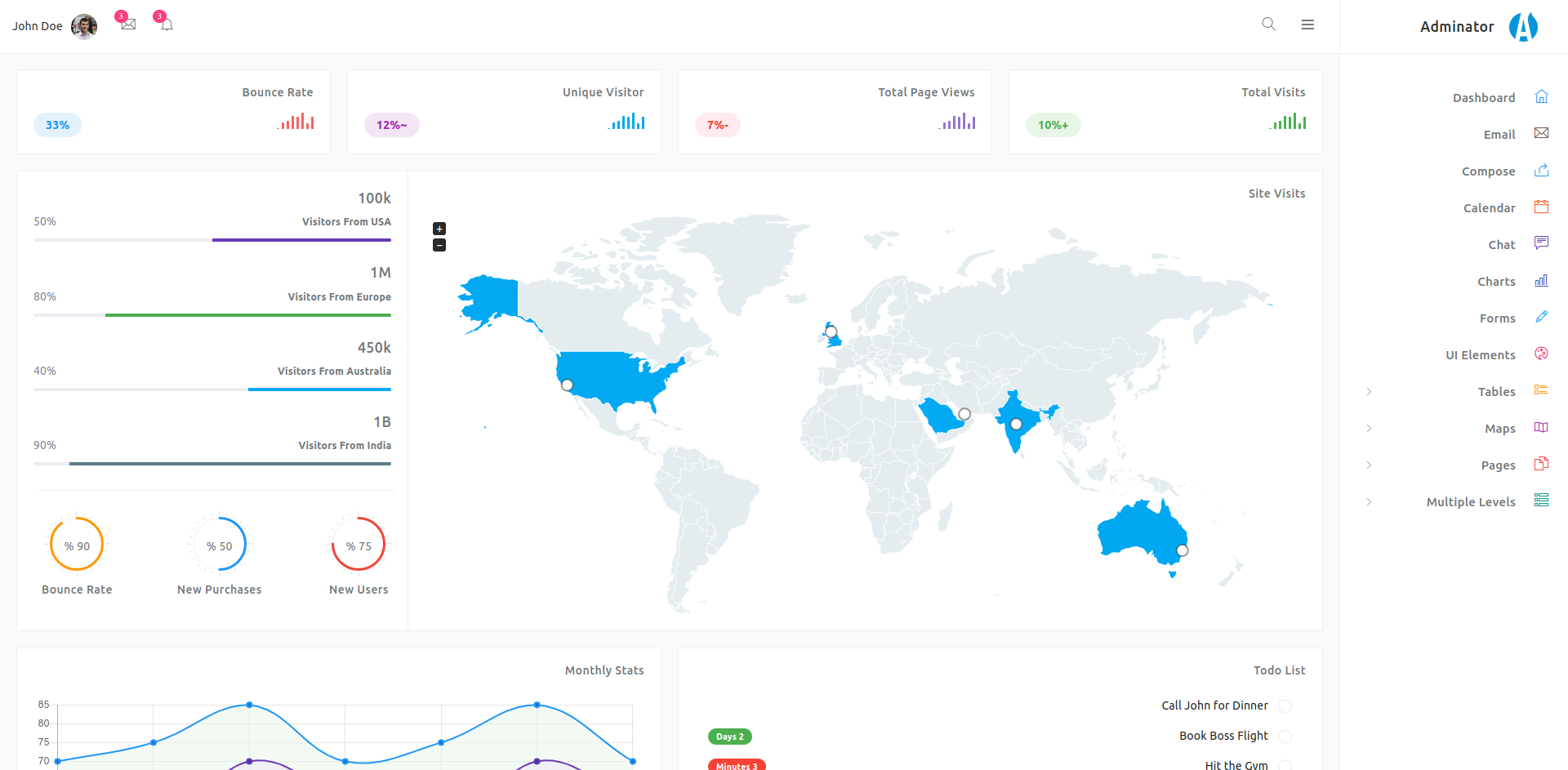Open the notifications bell

click(x=165, y=24)
